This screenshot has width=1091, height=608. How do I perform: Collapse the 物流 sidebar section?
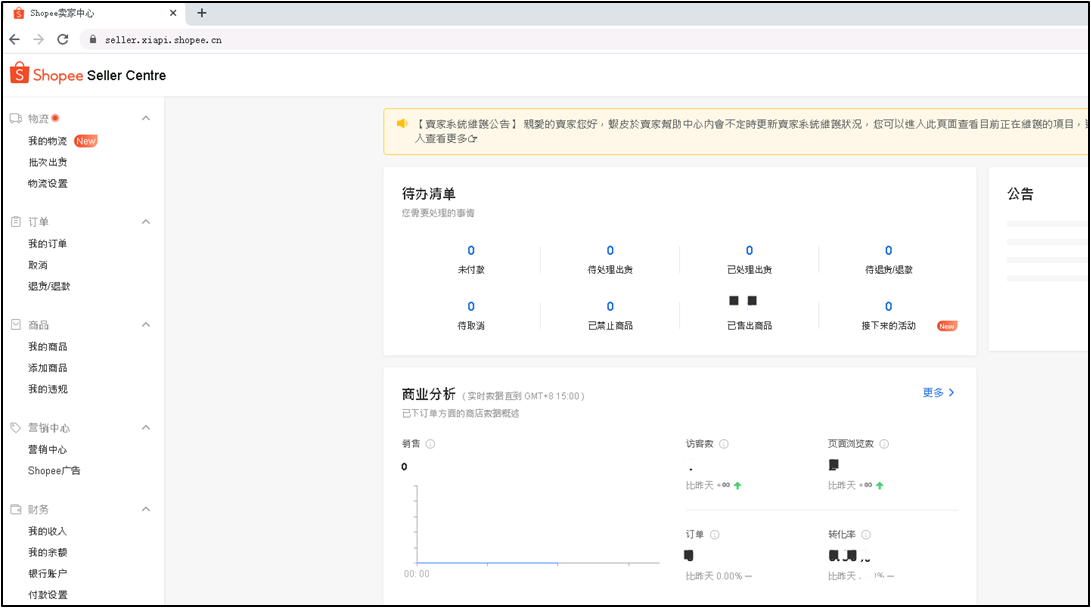(x=146, y=118)
